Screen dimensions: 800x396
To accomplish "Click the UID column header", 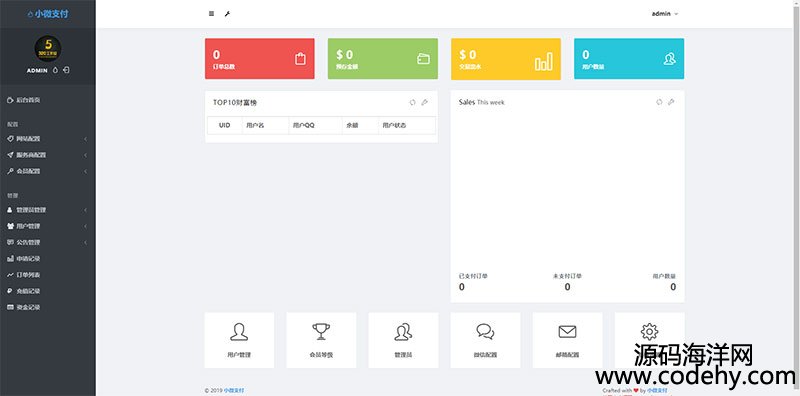I will 224,125.
